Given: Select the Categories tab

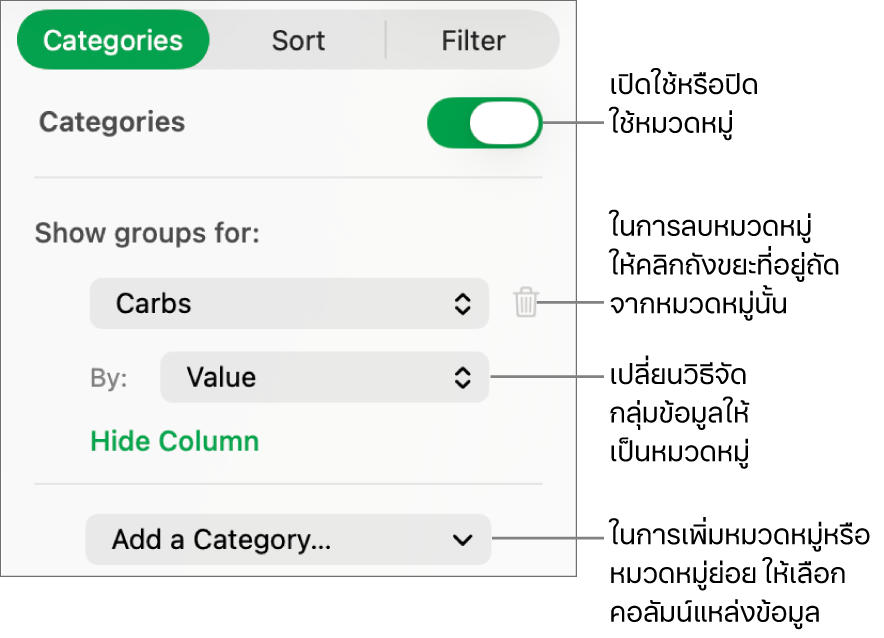Looking at the screenshot, I should click(x=113, y=41).
